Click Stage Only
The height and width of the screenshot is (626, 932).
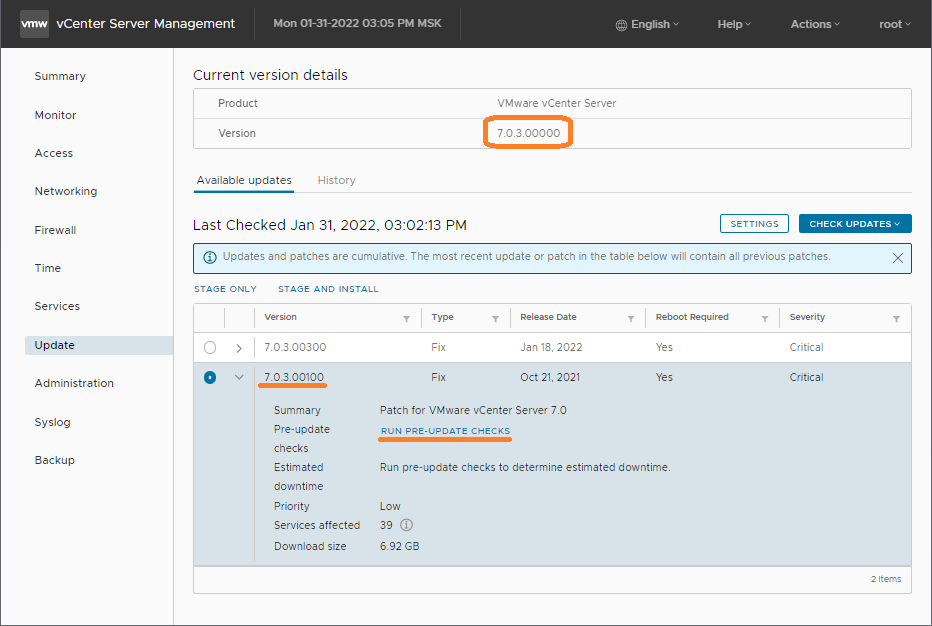[225, 289]
